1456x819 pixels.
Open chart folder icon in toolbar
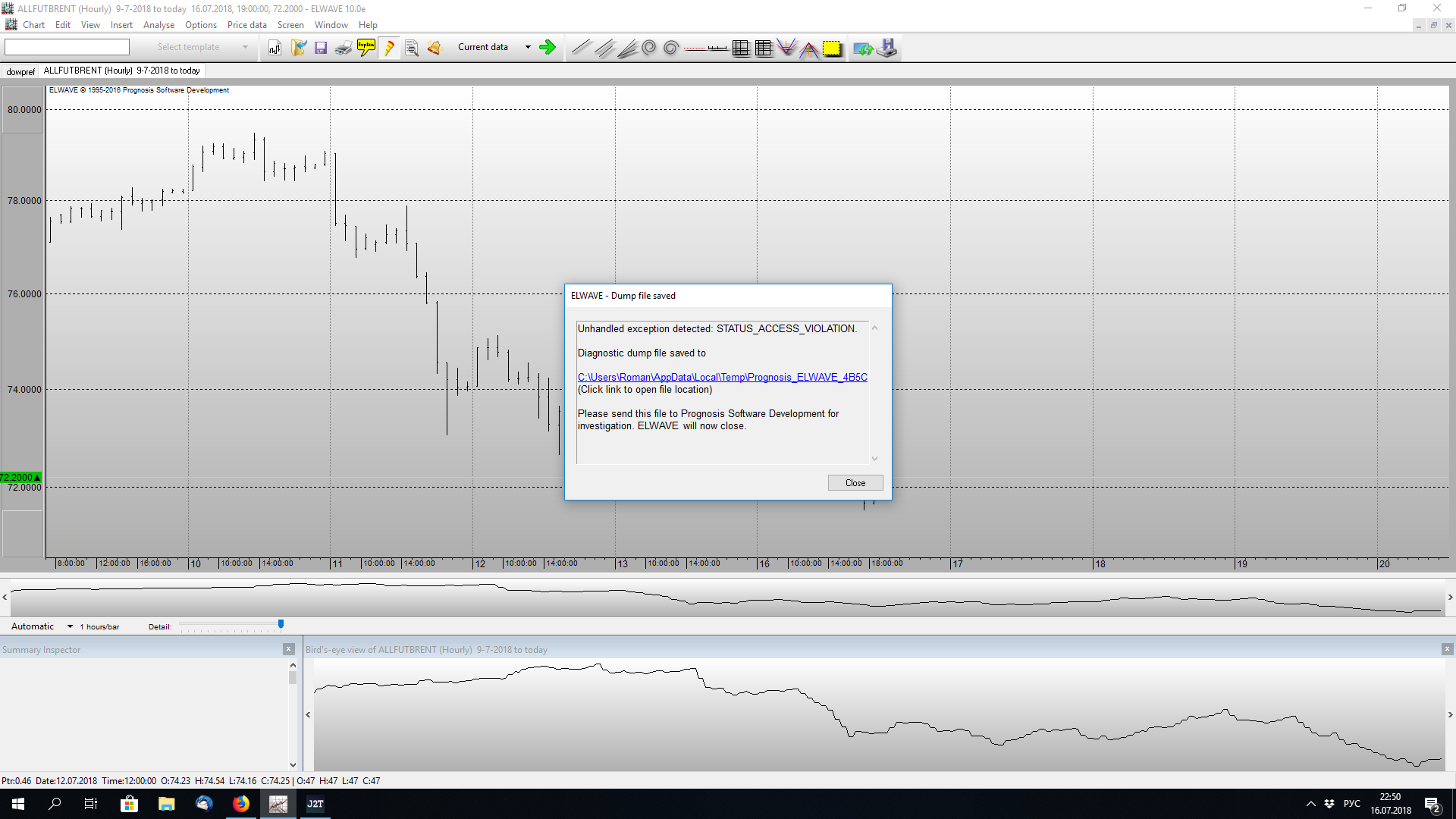coord(298,48)
